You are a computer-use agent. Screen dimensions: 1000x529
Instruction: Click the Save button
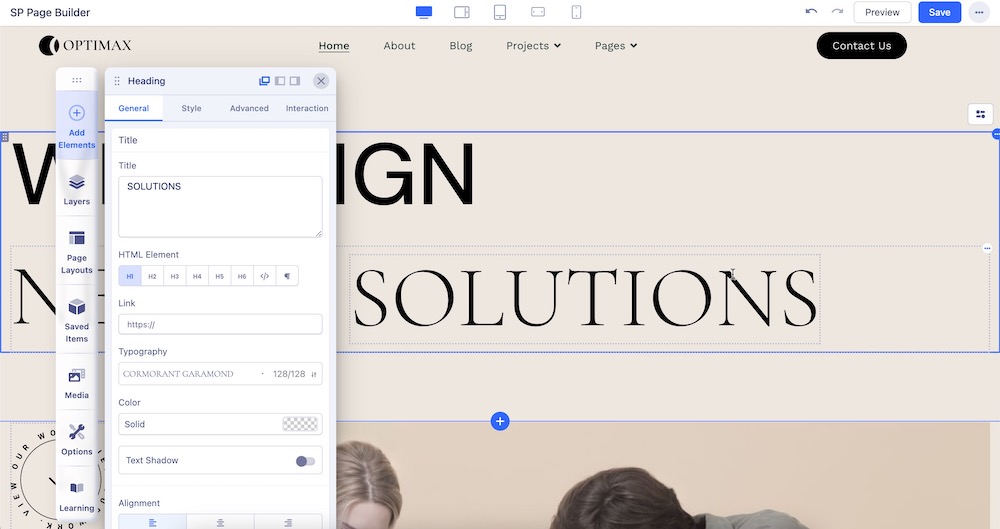pos(939,12)
